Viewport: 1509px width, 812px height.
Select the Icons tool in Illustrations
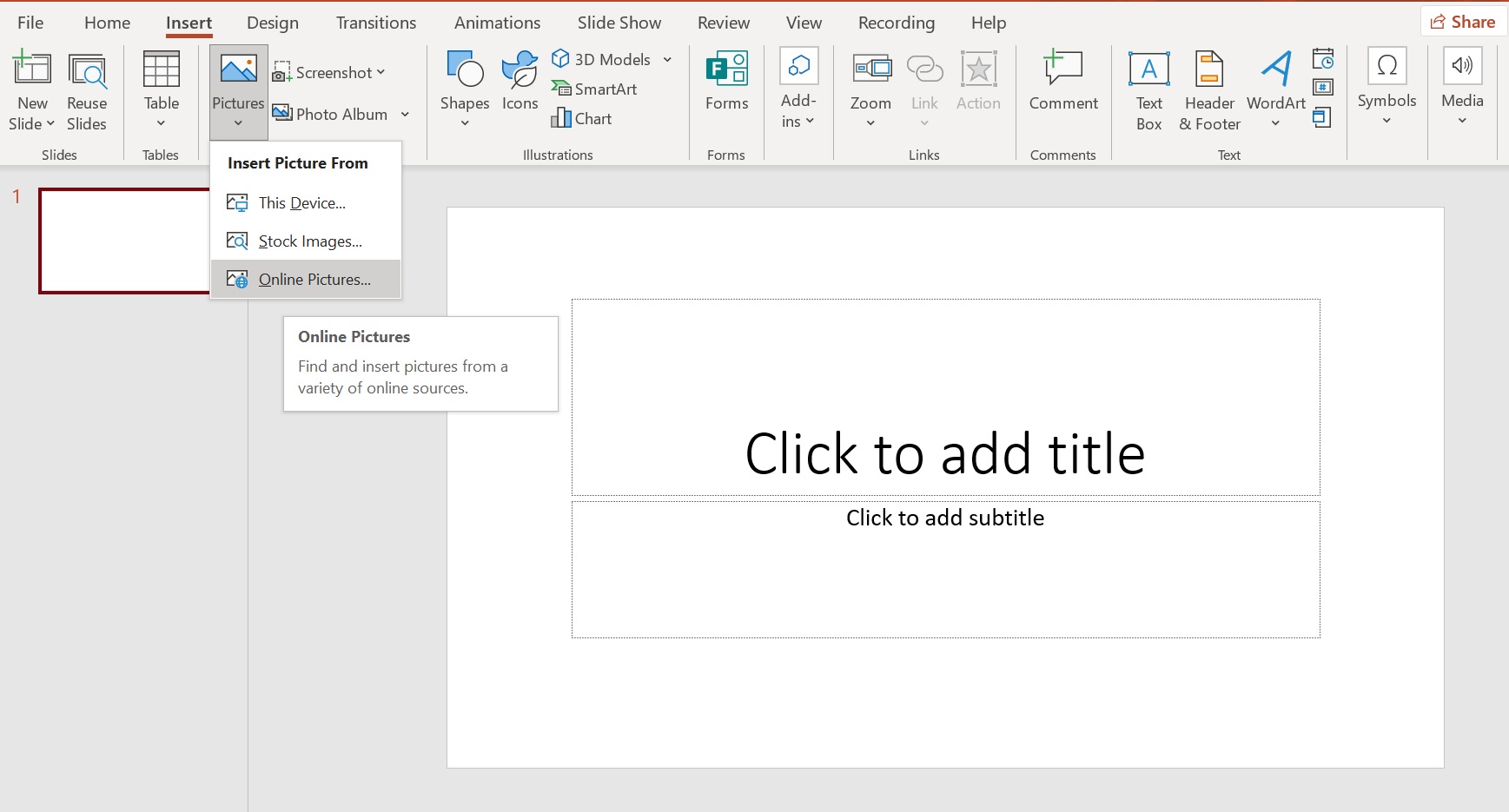coord(519,83)
